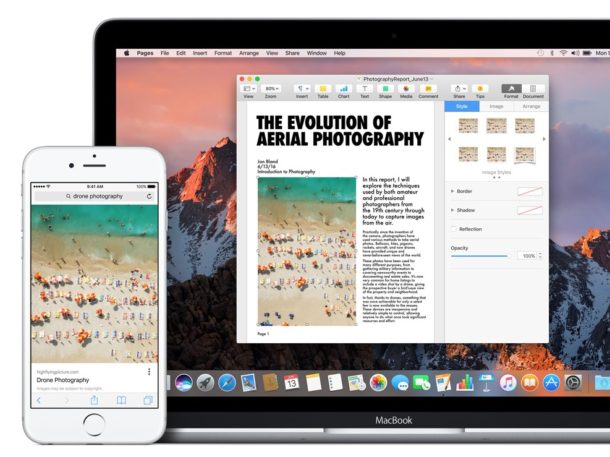Image resolution: width=610 pixels, height=457 pixels.
Task: Open the Arrange menu in menu bar
Action: pyautogui.click(x=249, y=53)
